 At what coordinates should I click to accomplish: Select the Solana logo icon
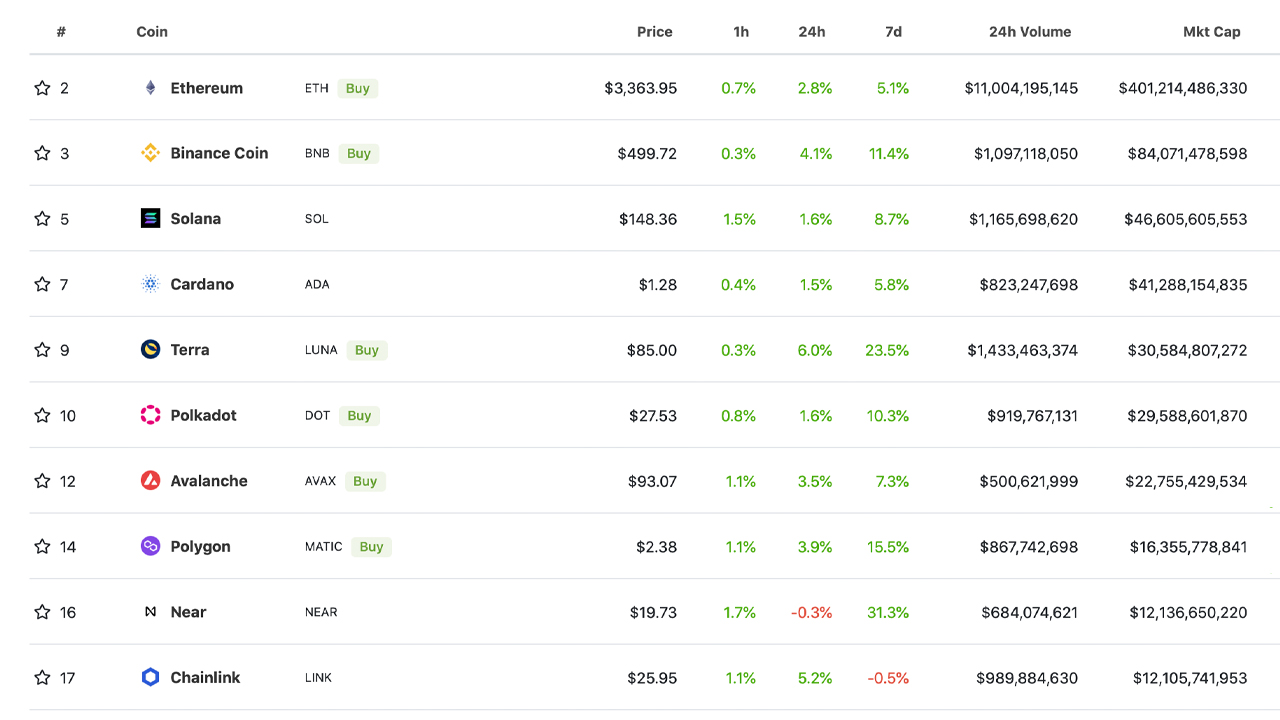(x=151, y=218)
